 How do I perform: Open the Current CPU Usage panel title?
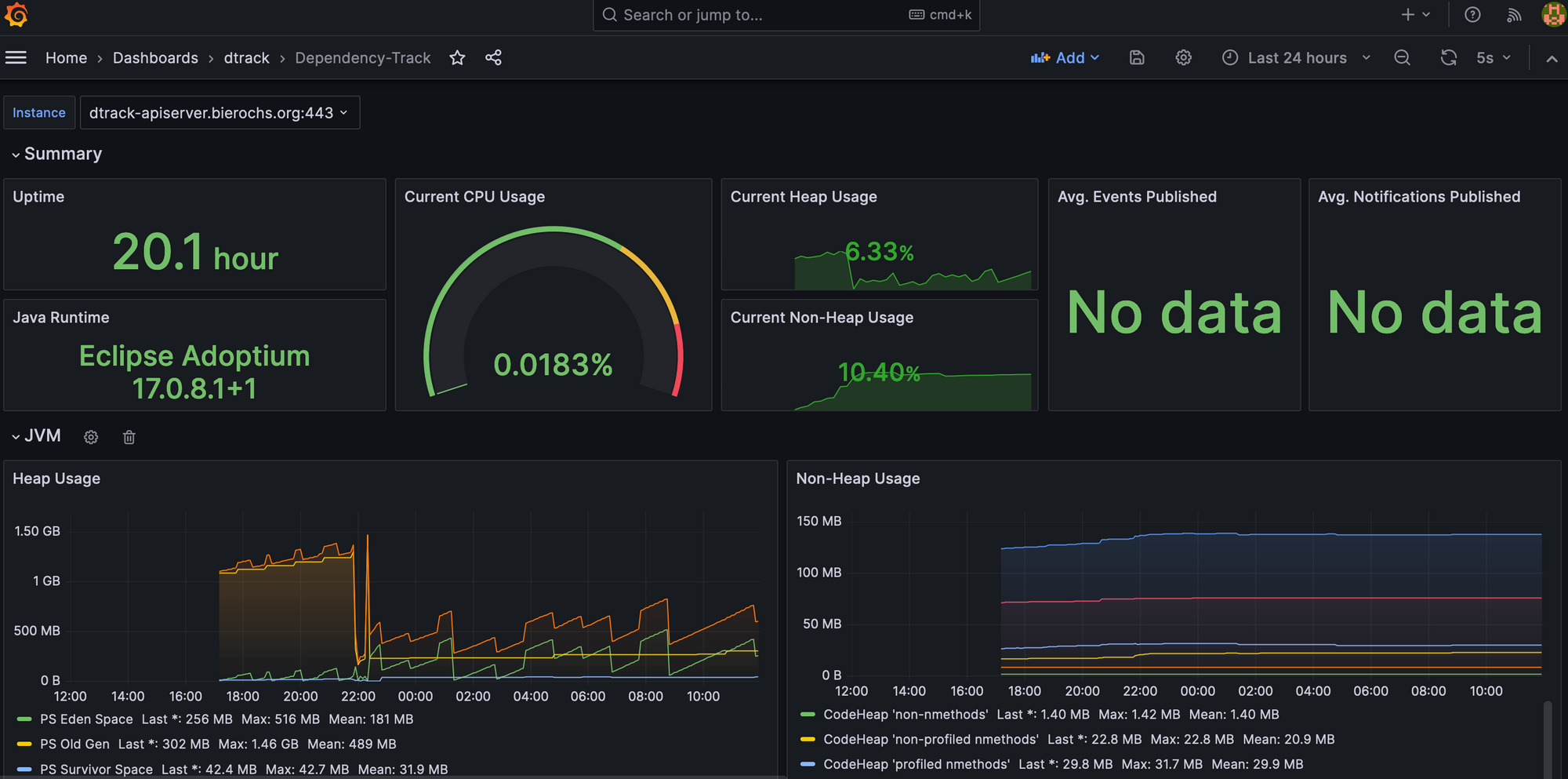[474, 197]
